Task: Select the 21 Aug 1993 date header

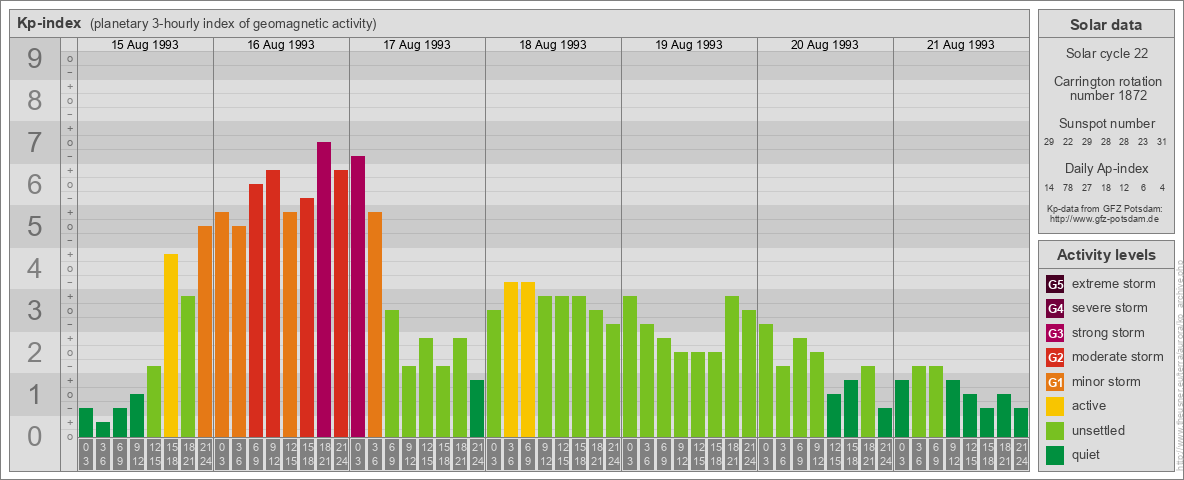Action: (x=960, y=45)
